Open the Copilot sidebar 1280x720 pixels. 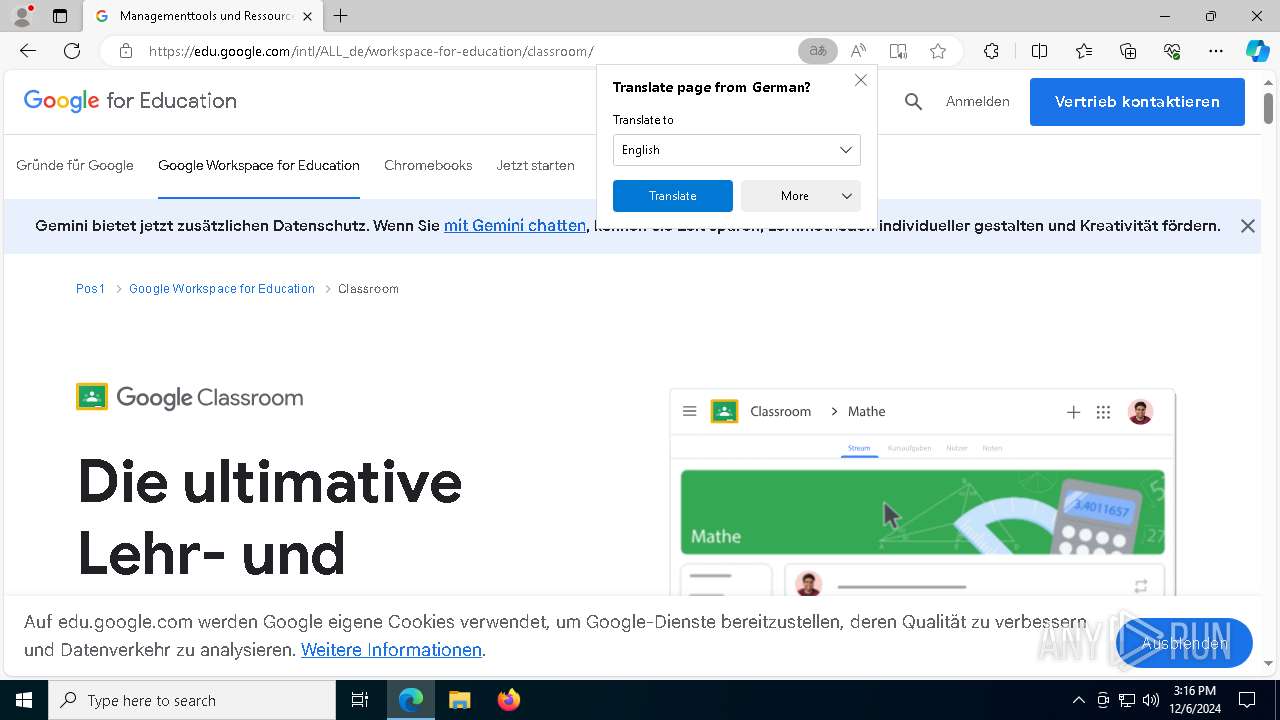tap(1257, 51)
